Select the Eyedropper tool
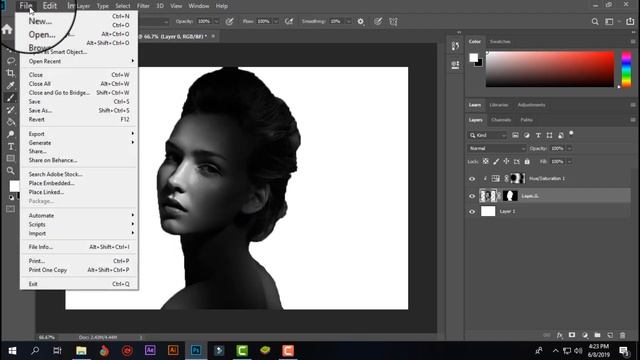Image resolution: width=640 pixels, height=360 pixels. click(x=11, y=85)
